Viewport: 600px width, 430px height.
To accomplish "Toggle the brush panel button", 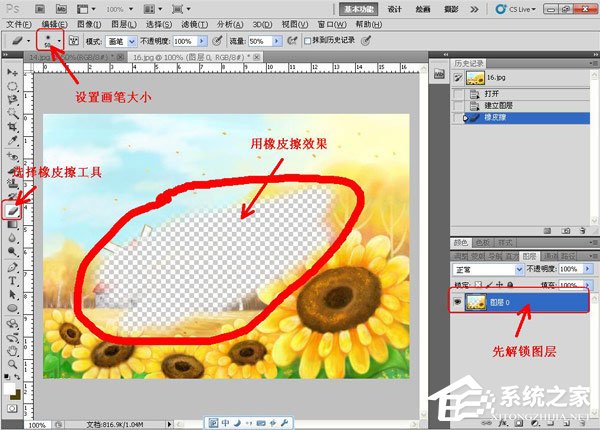I will click(x=73, y=41).
